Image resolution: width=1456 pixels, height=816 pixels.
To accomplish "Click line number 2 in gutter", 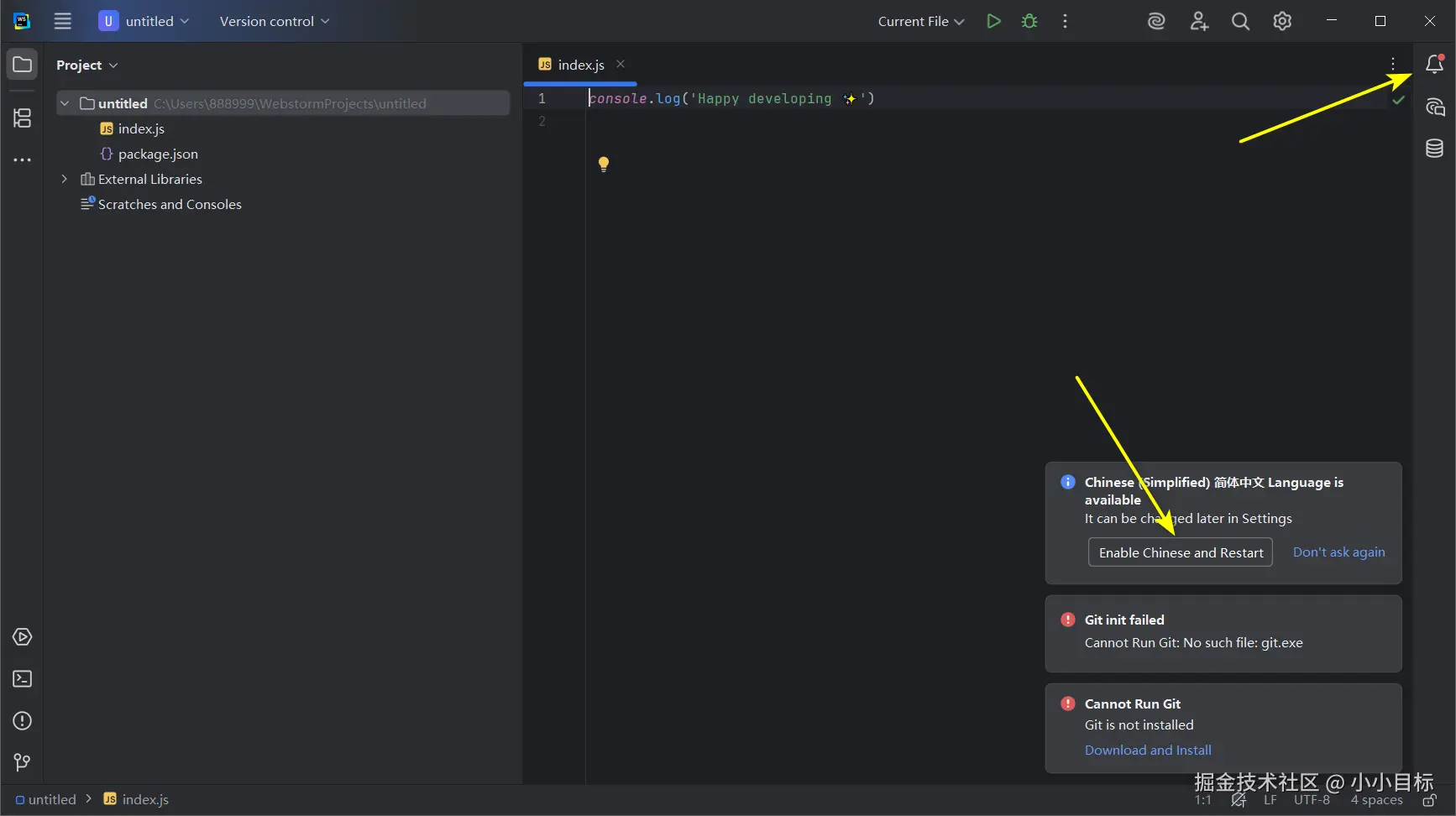I will point(542,122).
